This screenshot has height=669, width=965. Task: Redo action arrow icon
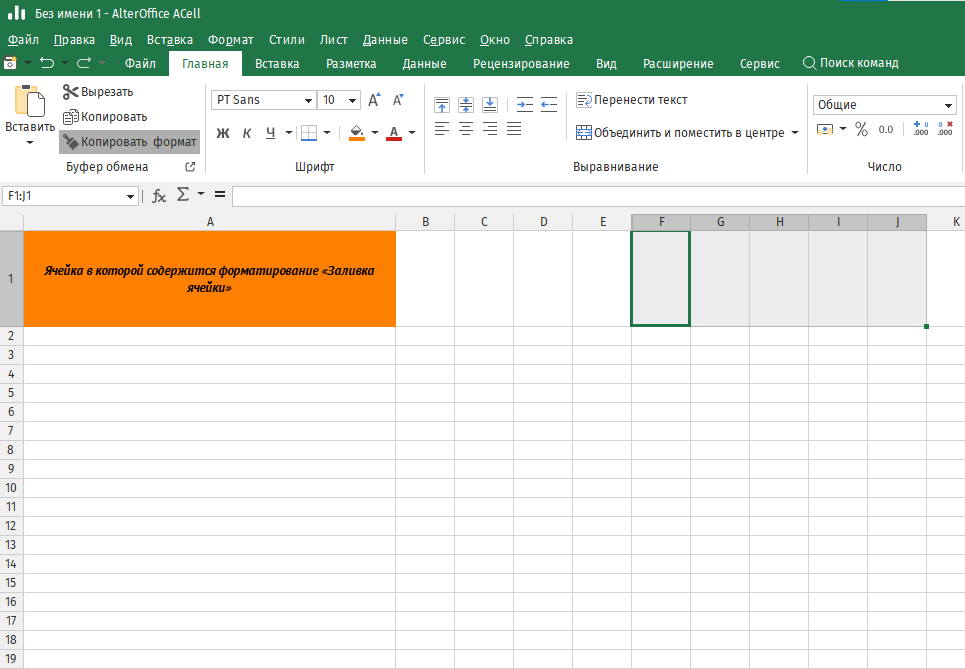click(x=84, y=63)
